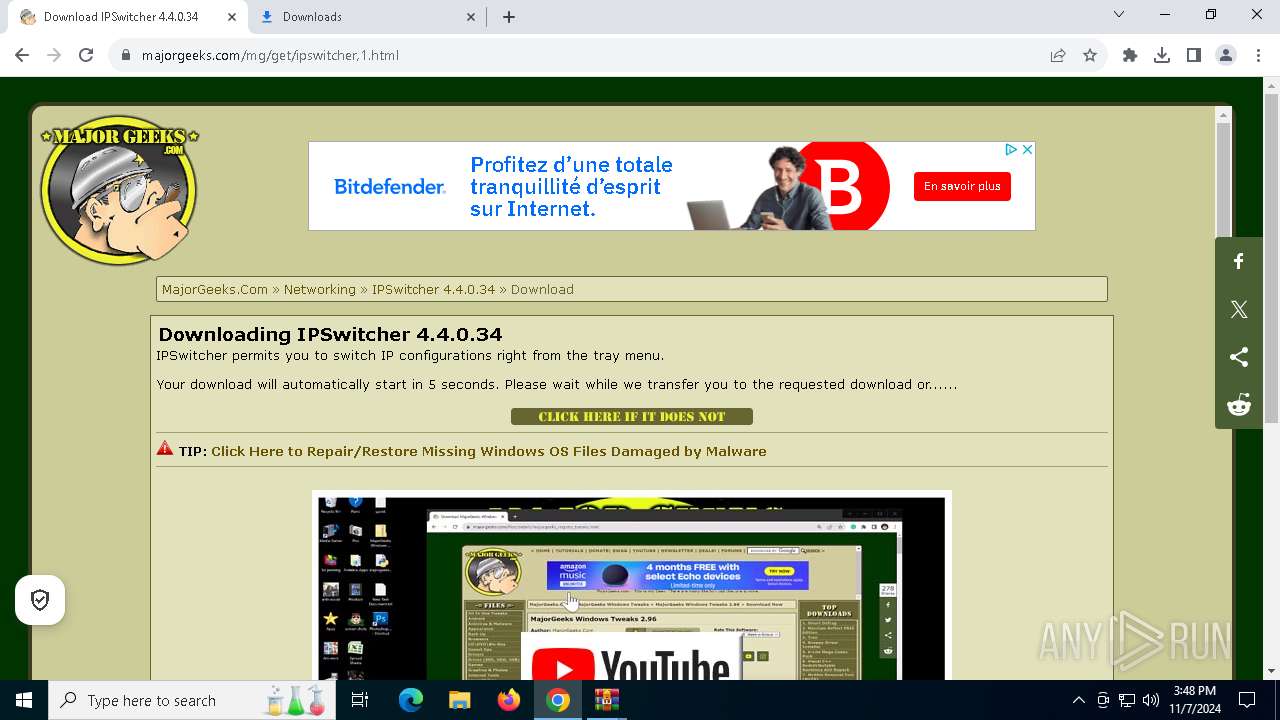Open Chrome tab search dropdown
The width and height of the screenshot is (1280, 720).
click(x=1119, y=15)
